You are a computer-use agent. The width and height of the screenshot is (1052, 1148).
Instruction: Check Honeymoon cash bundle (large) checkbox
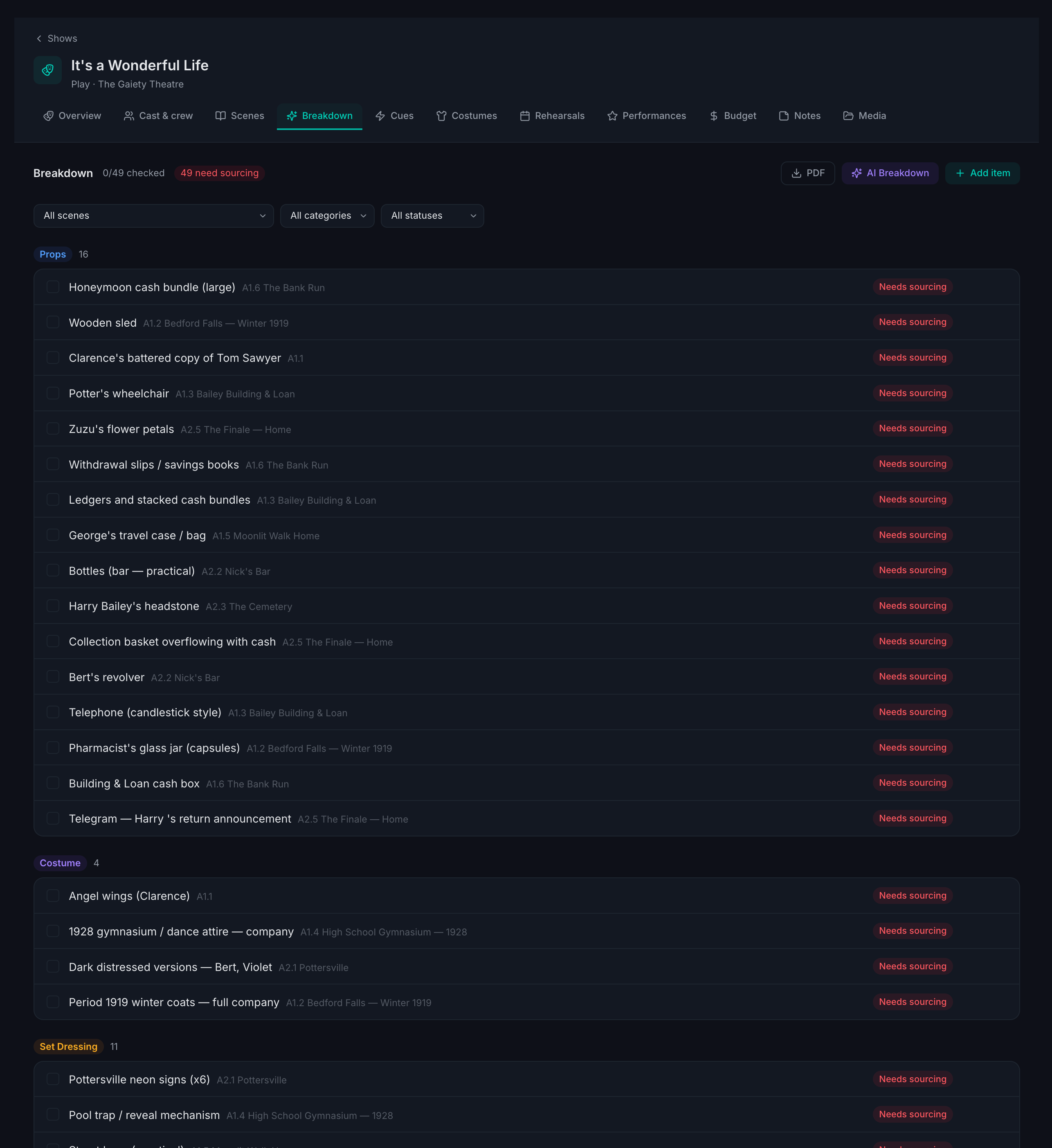point(53,287)
